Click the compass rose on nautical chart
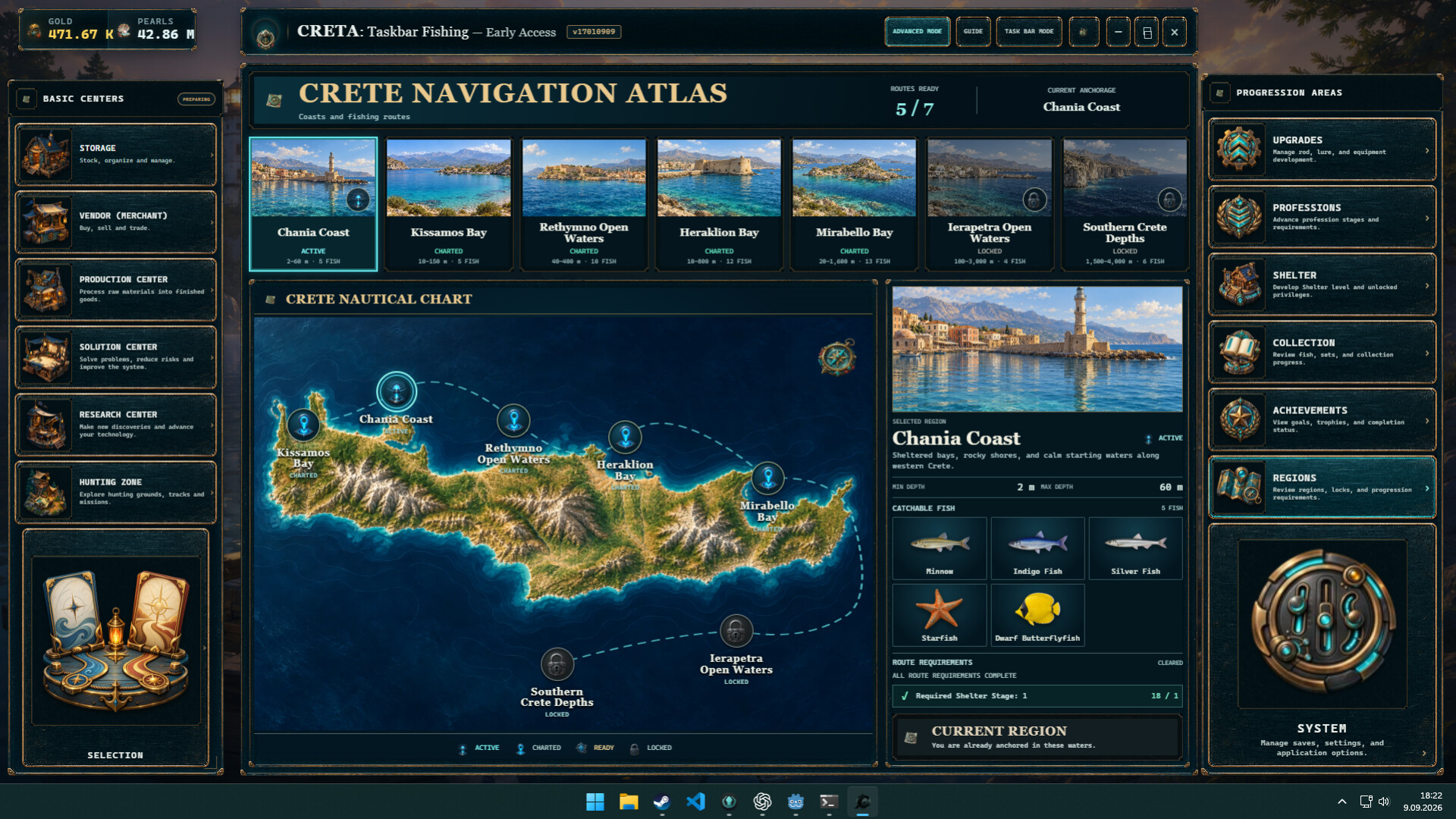Screen dimensions: 1456x819 [837, 357]
